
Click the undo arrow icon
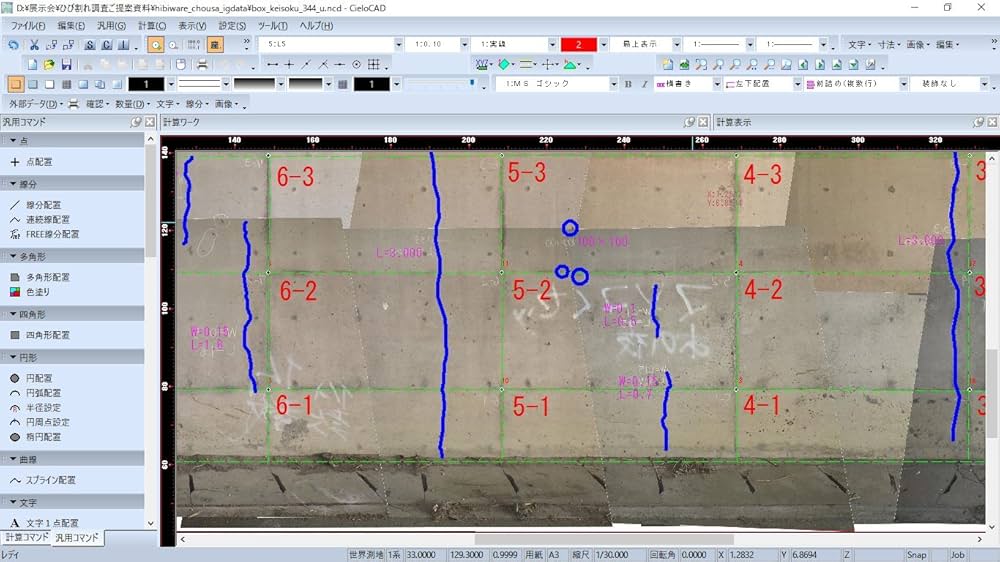tap(12, 45)
